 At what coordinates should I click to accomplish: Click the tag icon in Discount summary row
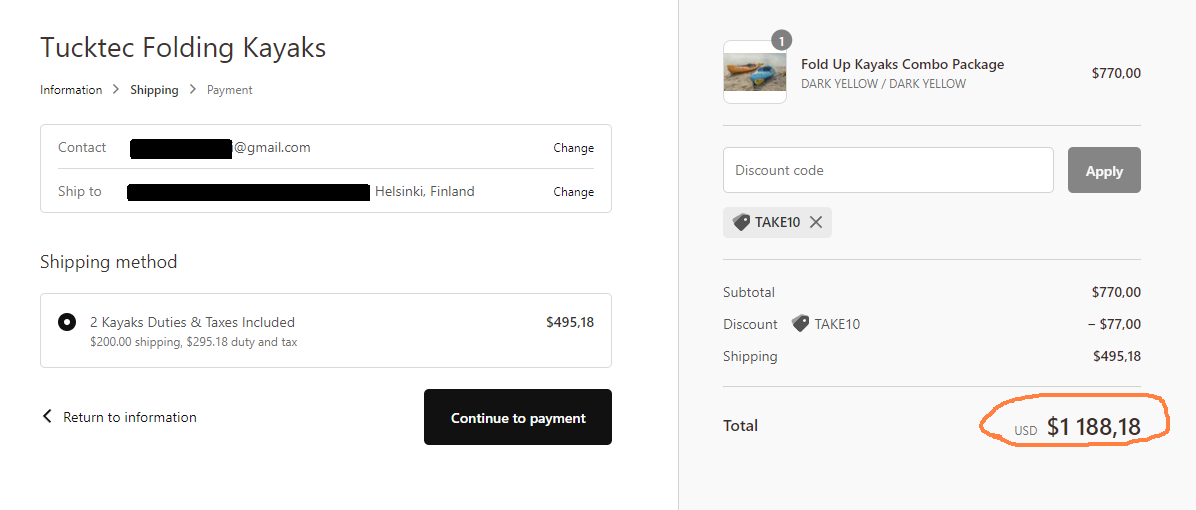click(x=800, y=324)
